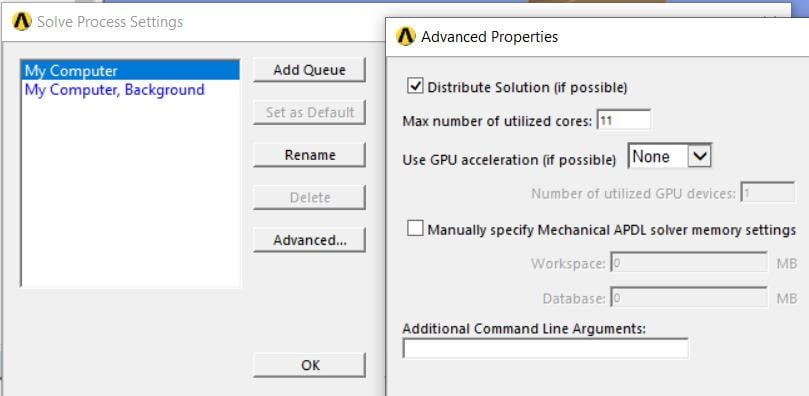Viewport: 809px width, 396px height.
Task: Click Rename for the selected queue
Action: click(310, 155)
